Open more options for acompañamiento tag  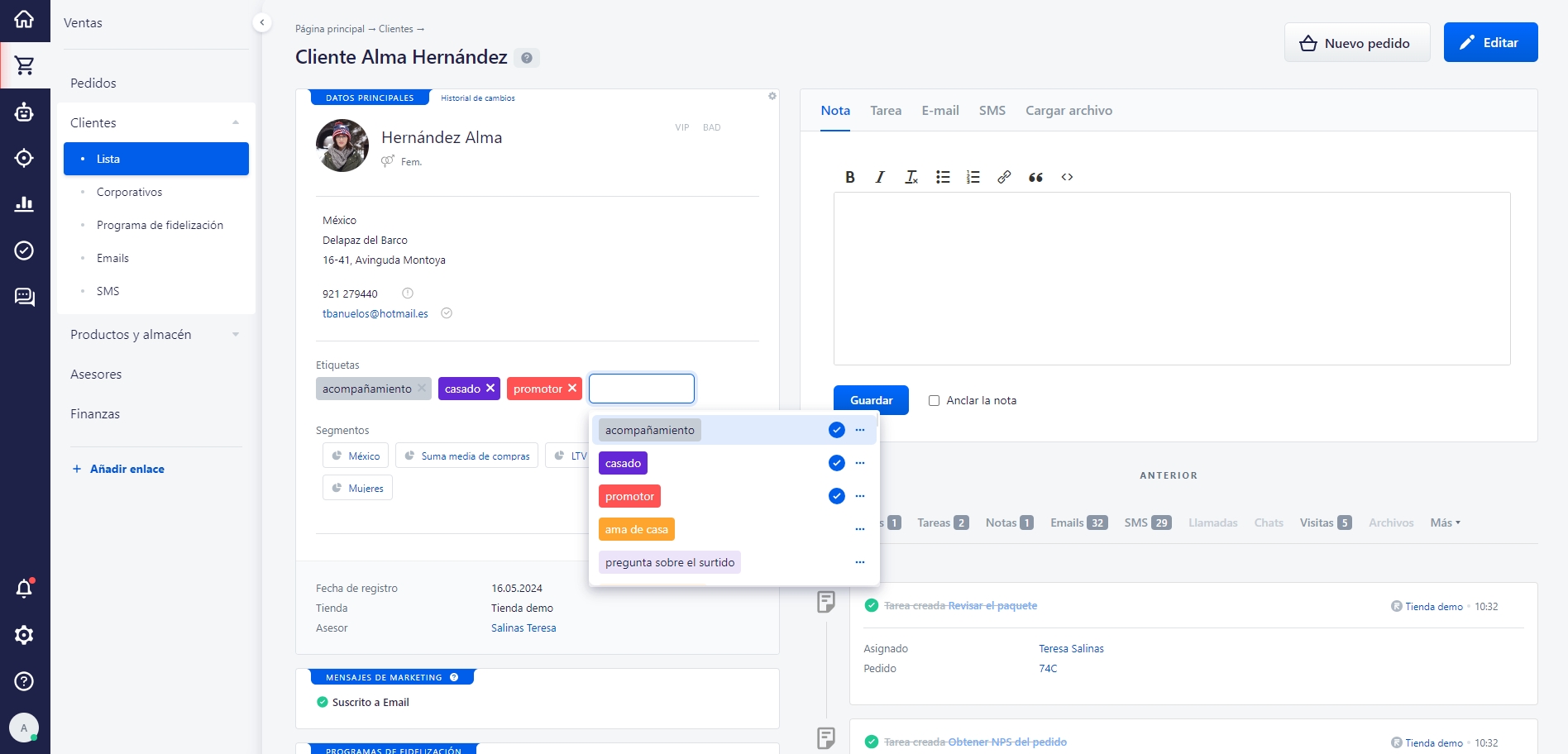point(860,430)
